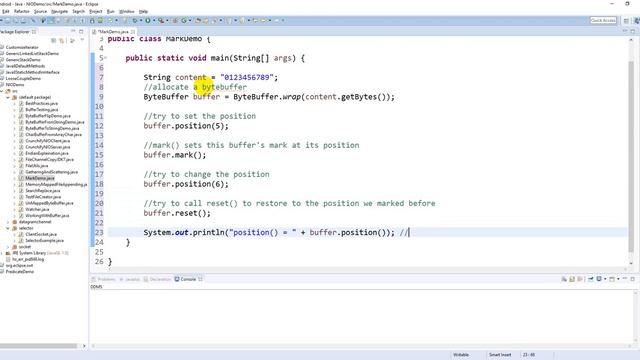This screenshot has height=360, width=640.
Task: Open the Package Explorer view menu
Action: coord(82,40)
